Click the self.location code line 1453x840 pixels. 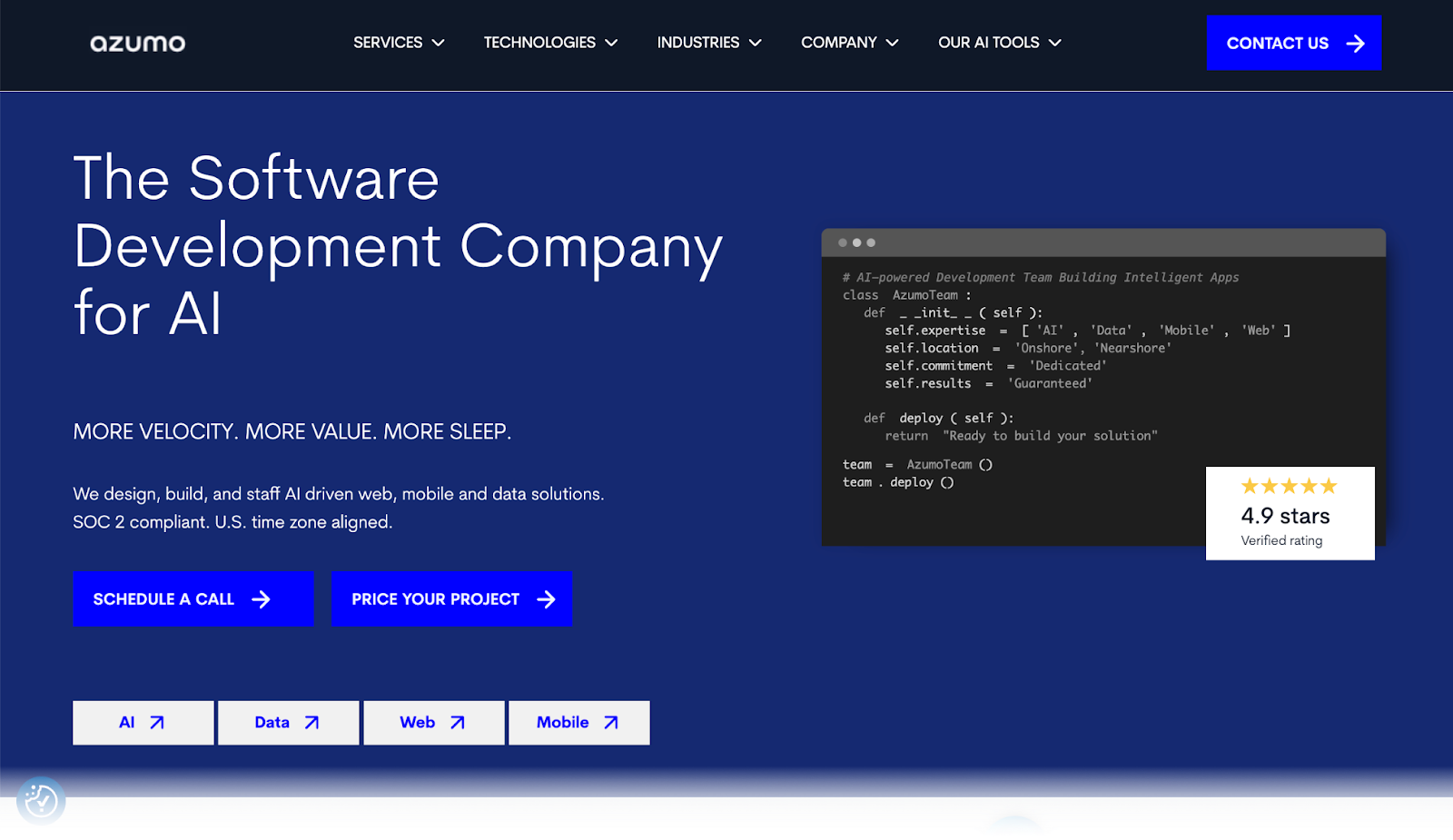click(x=1028, y=348)
